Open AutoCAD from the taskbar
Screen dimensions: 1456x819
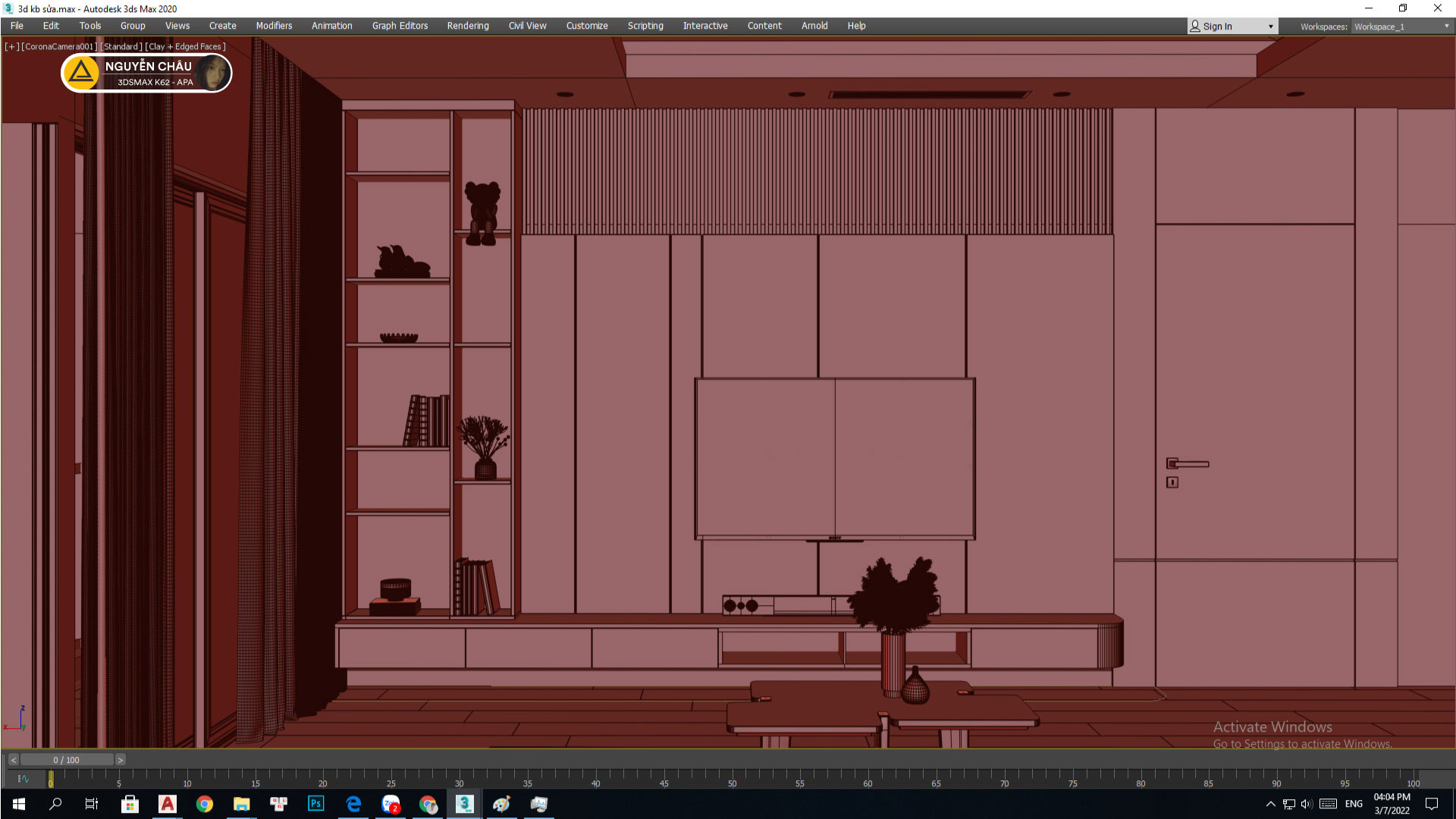pyautogui.click(x=168, y=804)
